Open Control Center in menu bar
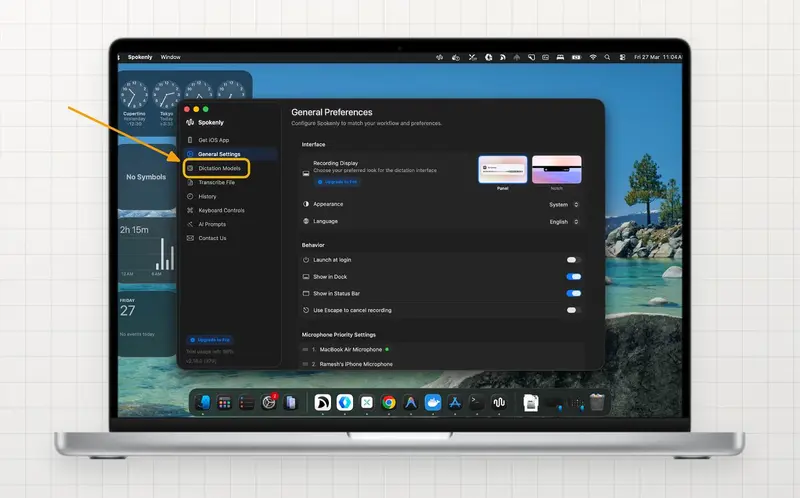Viewport: 800px width, 498px height. (622, 57)
